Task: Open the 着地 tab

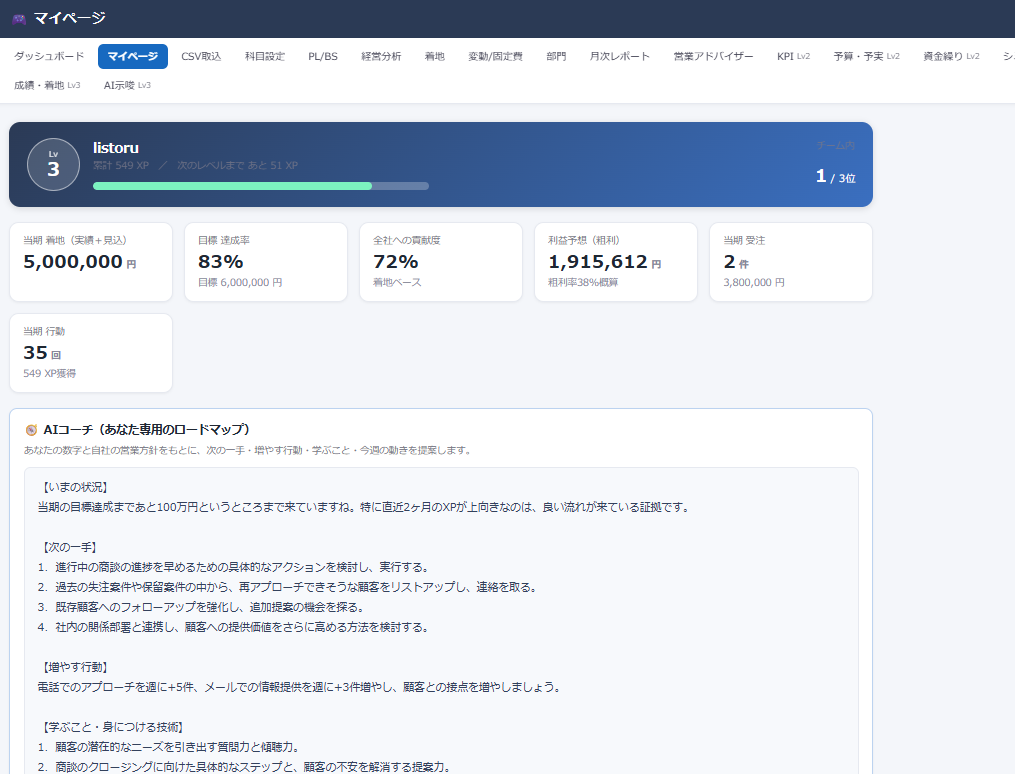Action: click(435, 56)
